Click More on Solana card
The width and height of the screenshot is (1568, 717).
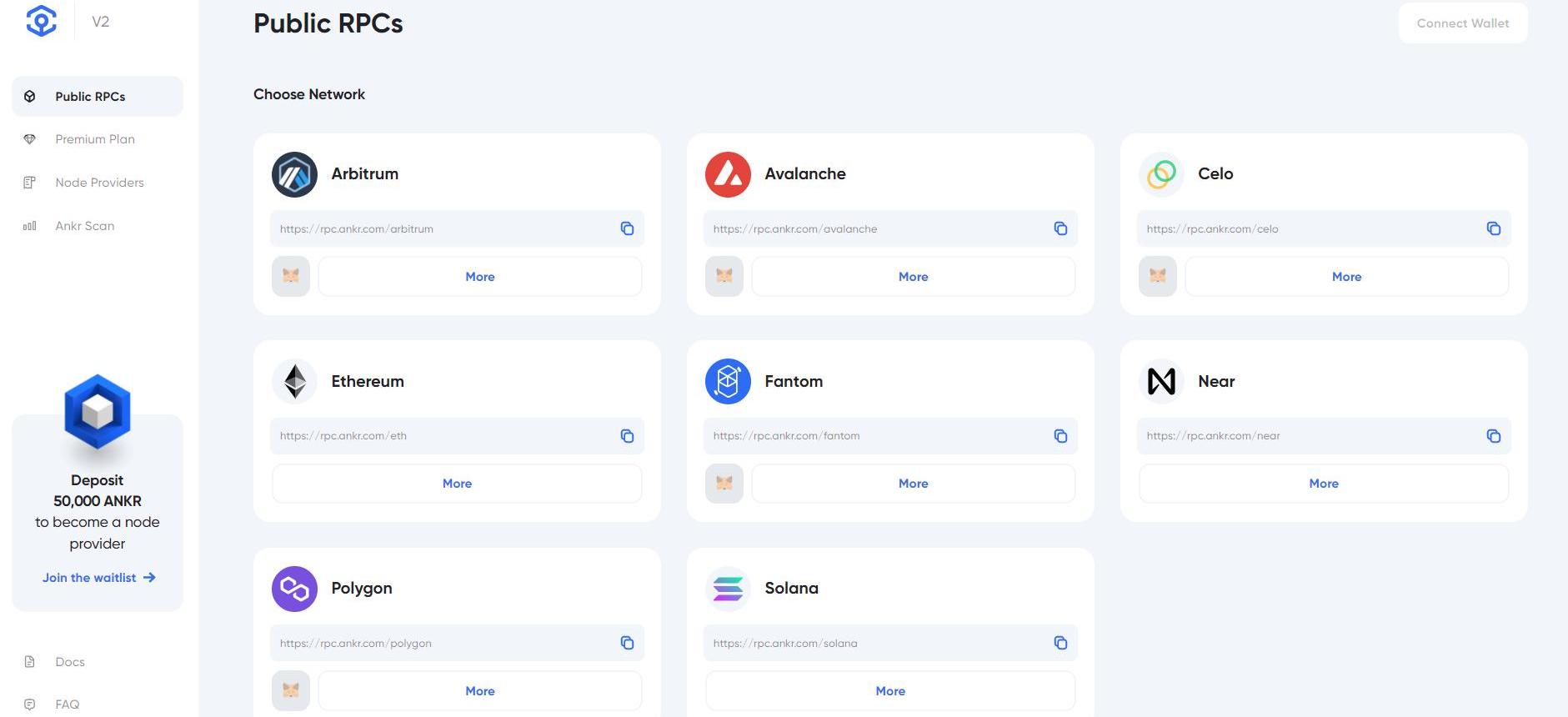click(x=890, y=690)
